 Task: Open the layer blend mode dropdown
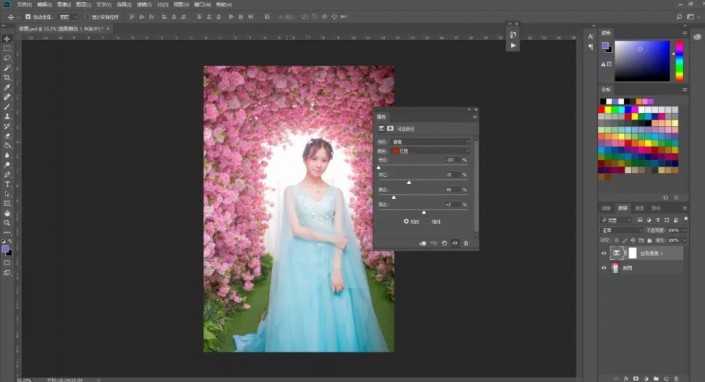[621, 230]
